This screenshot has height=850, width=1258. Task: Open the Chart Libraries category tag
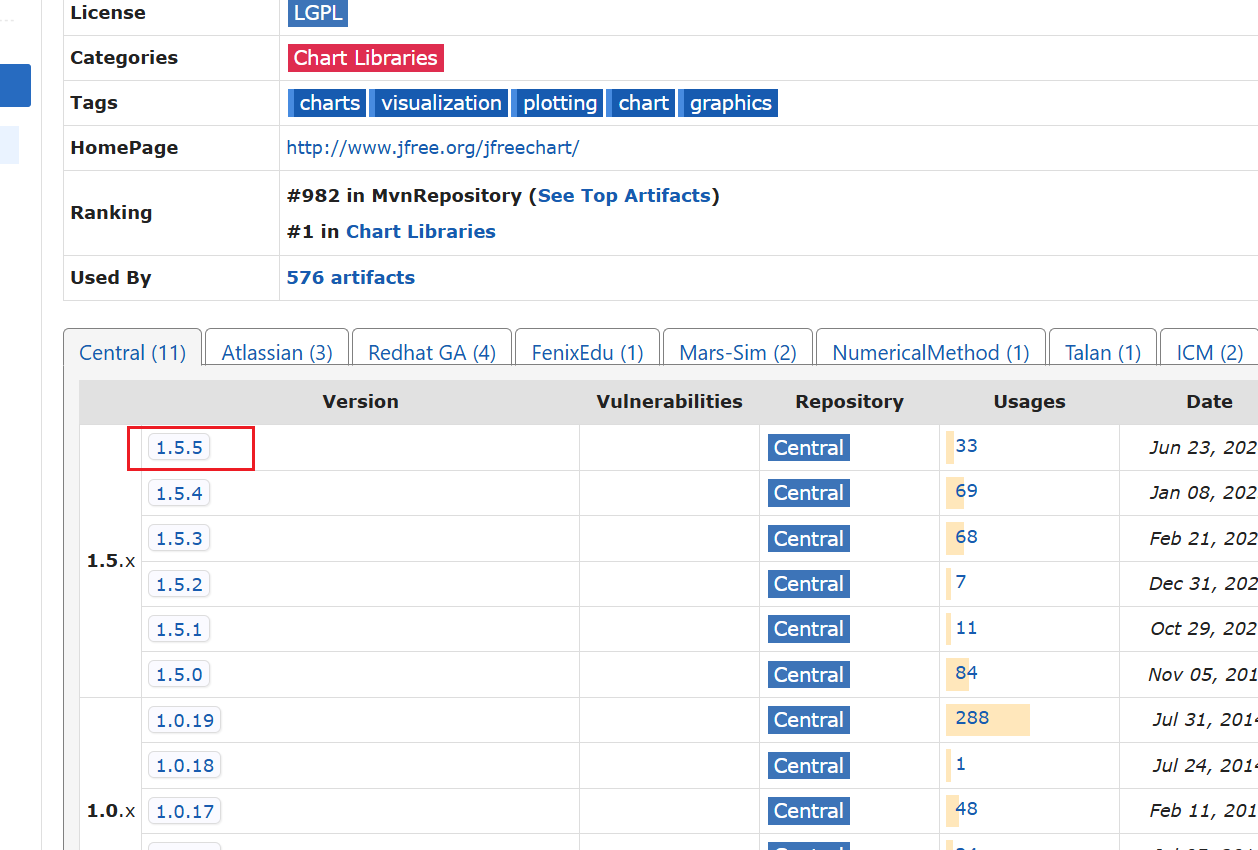pyautogui.click(x=365, y=58)
